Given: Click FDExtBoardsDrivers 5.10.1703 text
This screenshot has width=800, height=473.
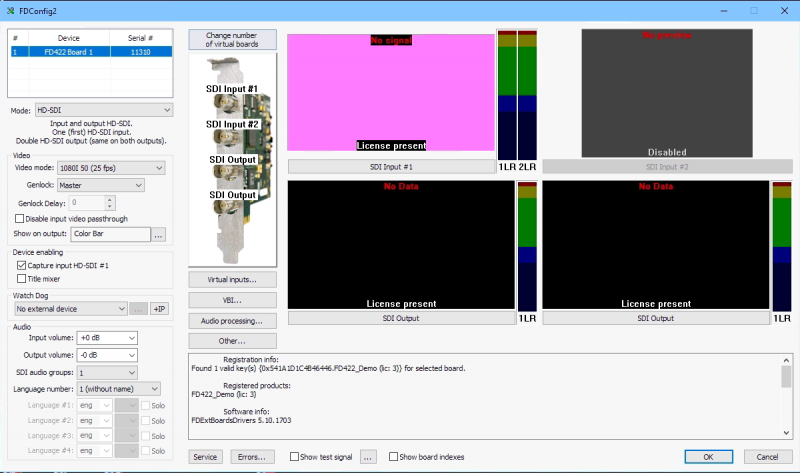Looking at the screenshot, I should [x=241, y=420].
